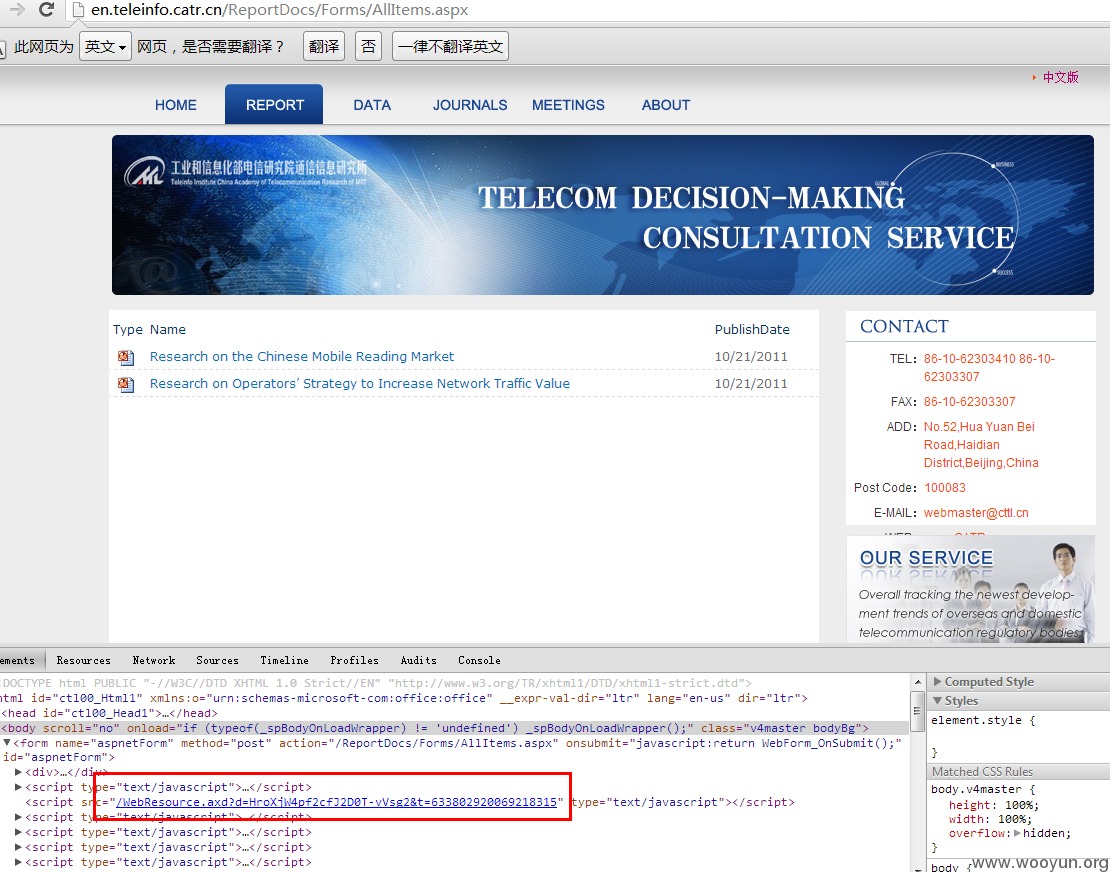Click the page icon in the address bar

click(x=79, y=10)
